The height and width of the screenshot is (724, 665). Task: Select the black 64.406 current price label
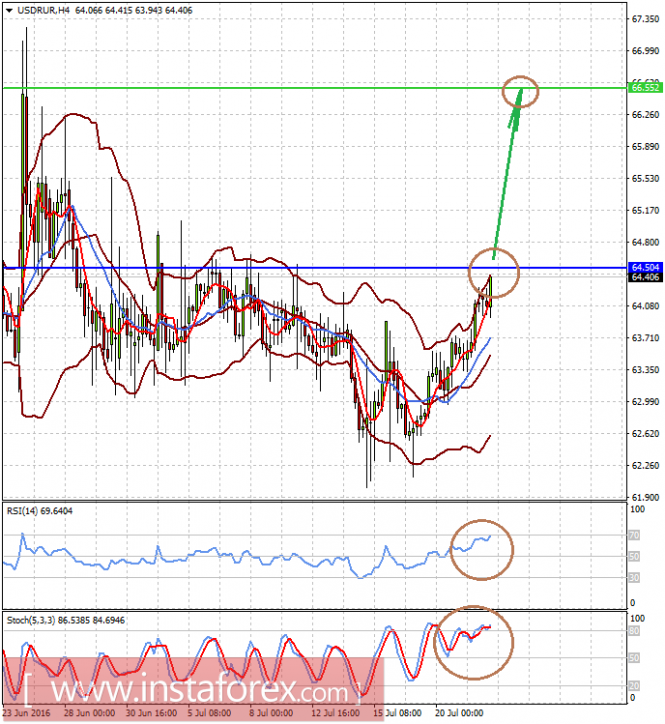coord(646,277)
